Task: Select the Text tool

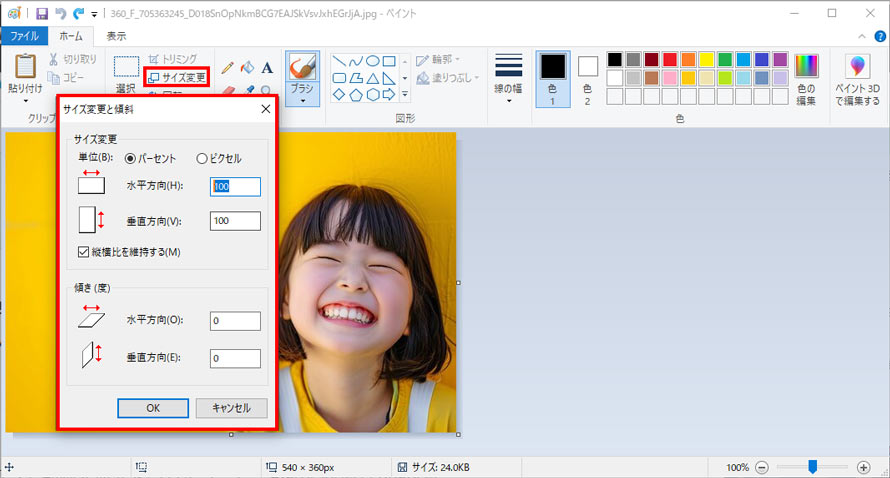Action: (x=267, y=68)
